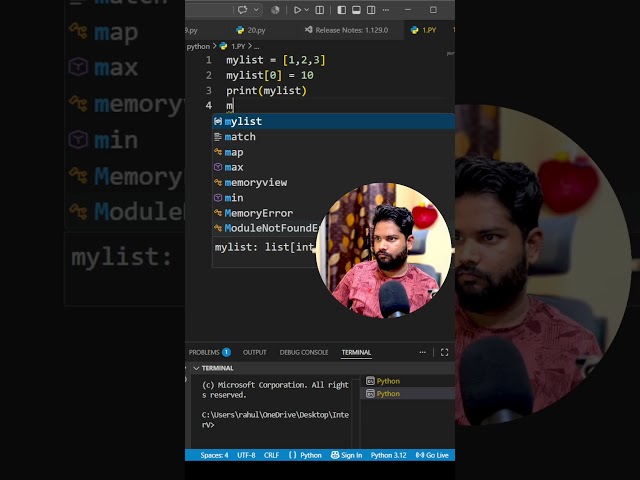Open the title bar more actions ellipsis
The height and width of the screenshot is (480, 640).
click(386, 10)
